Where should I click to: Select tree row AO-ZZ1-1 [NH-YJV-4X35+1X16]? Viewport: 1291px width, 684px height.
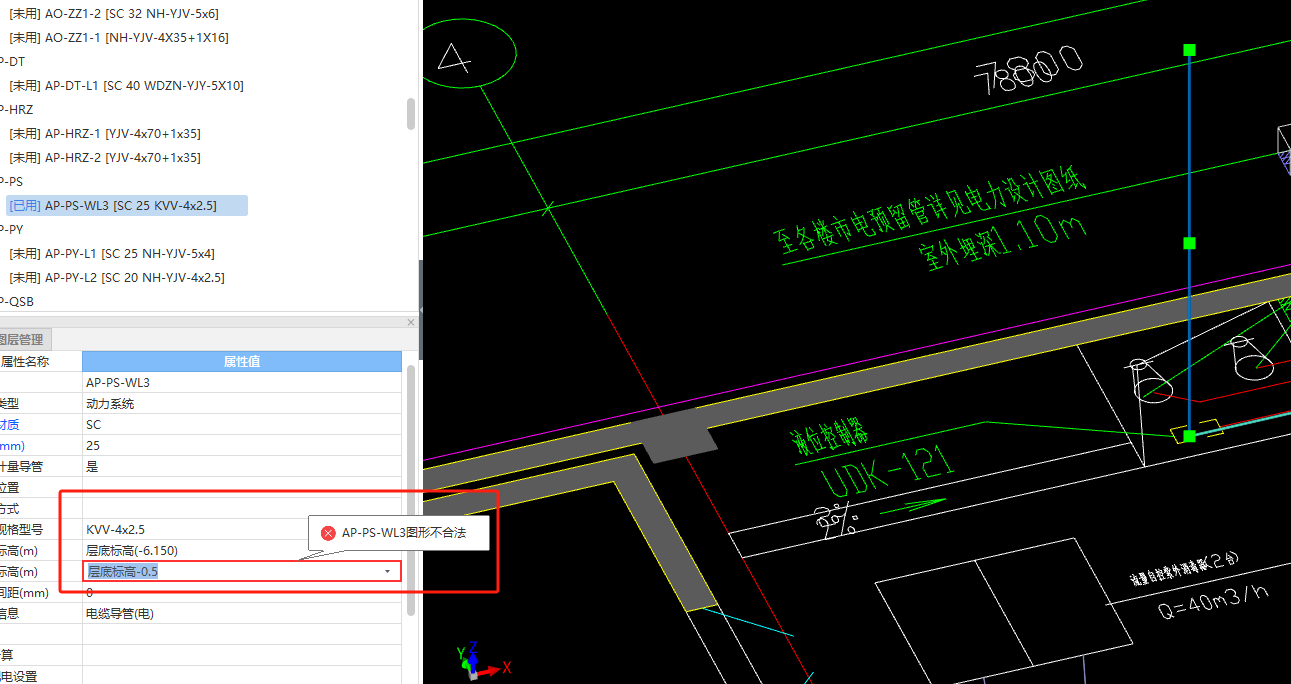coord(119,37)
